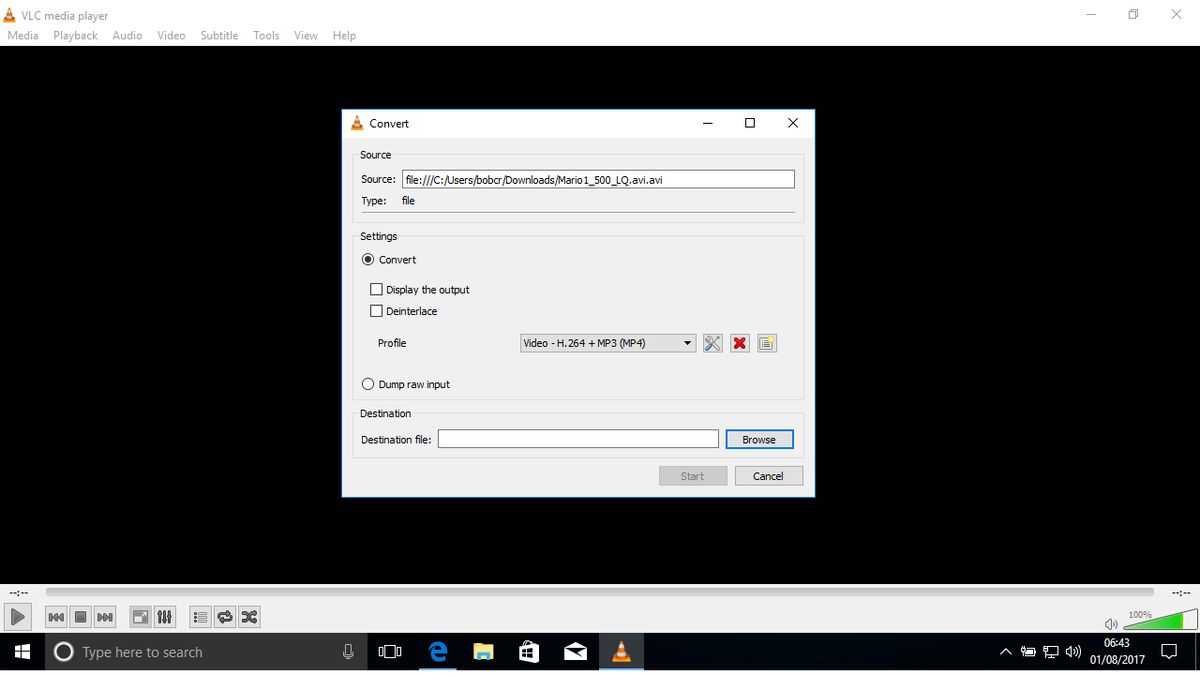Select the Dump raw input option

[x=368, y=384]
